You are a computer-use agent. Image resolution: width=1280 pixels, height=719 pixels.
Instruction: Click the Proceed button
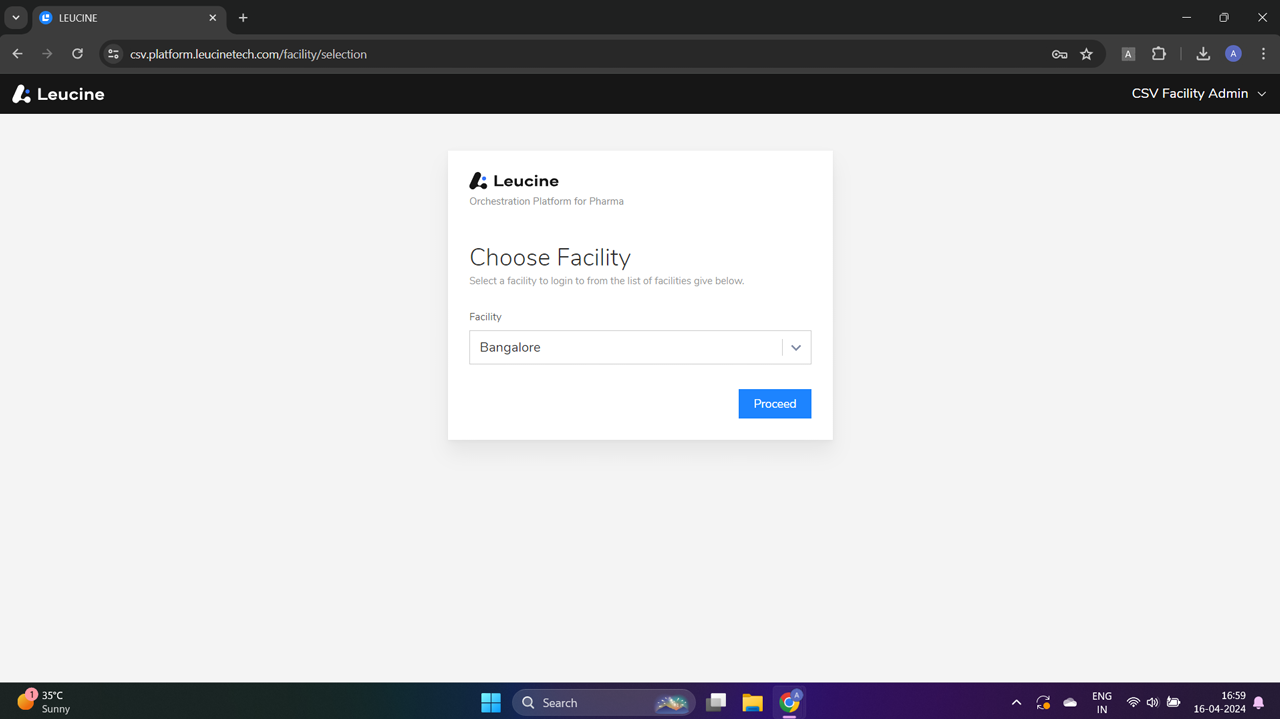[774, 404]
